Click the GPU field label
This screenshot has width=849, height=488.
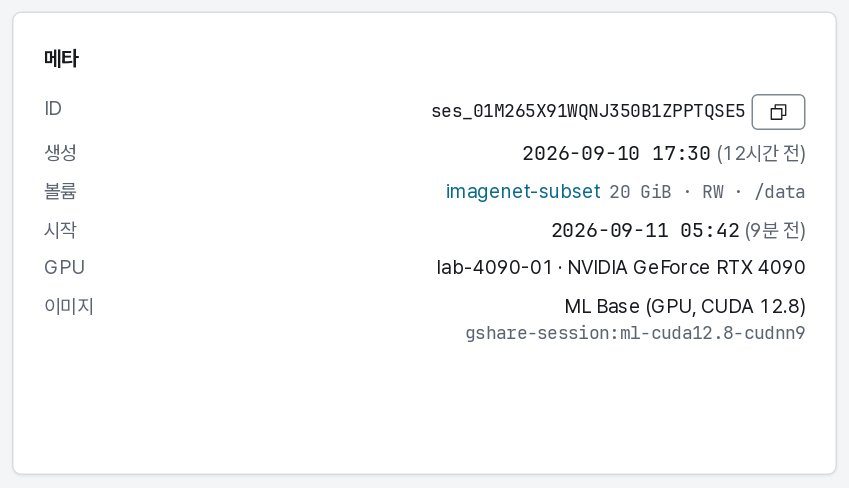pyautogui.click(x=64, y=268)
